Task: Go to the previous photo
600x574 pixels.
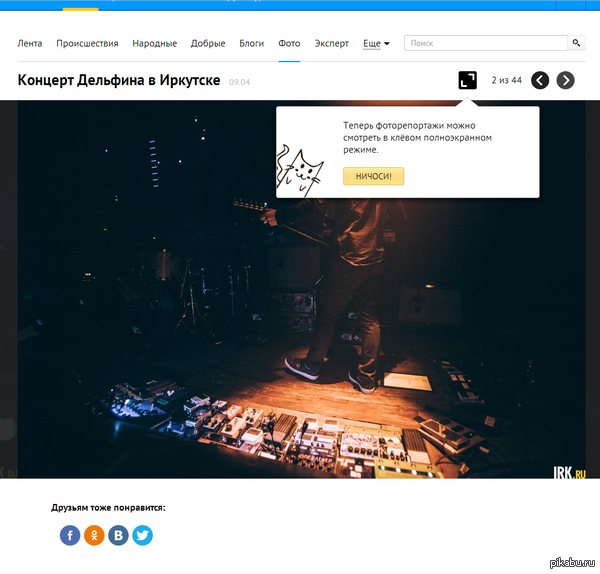Action: (x=540, y=80)
